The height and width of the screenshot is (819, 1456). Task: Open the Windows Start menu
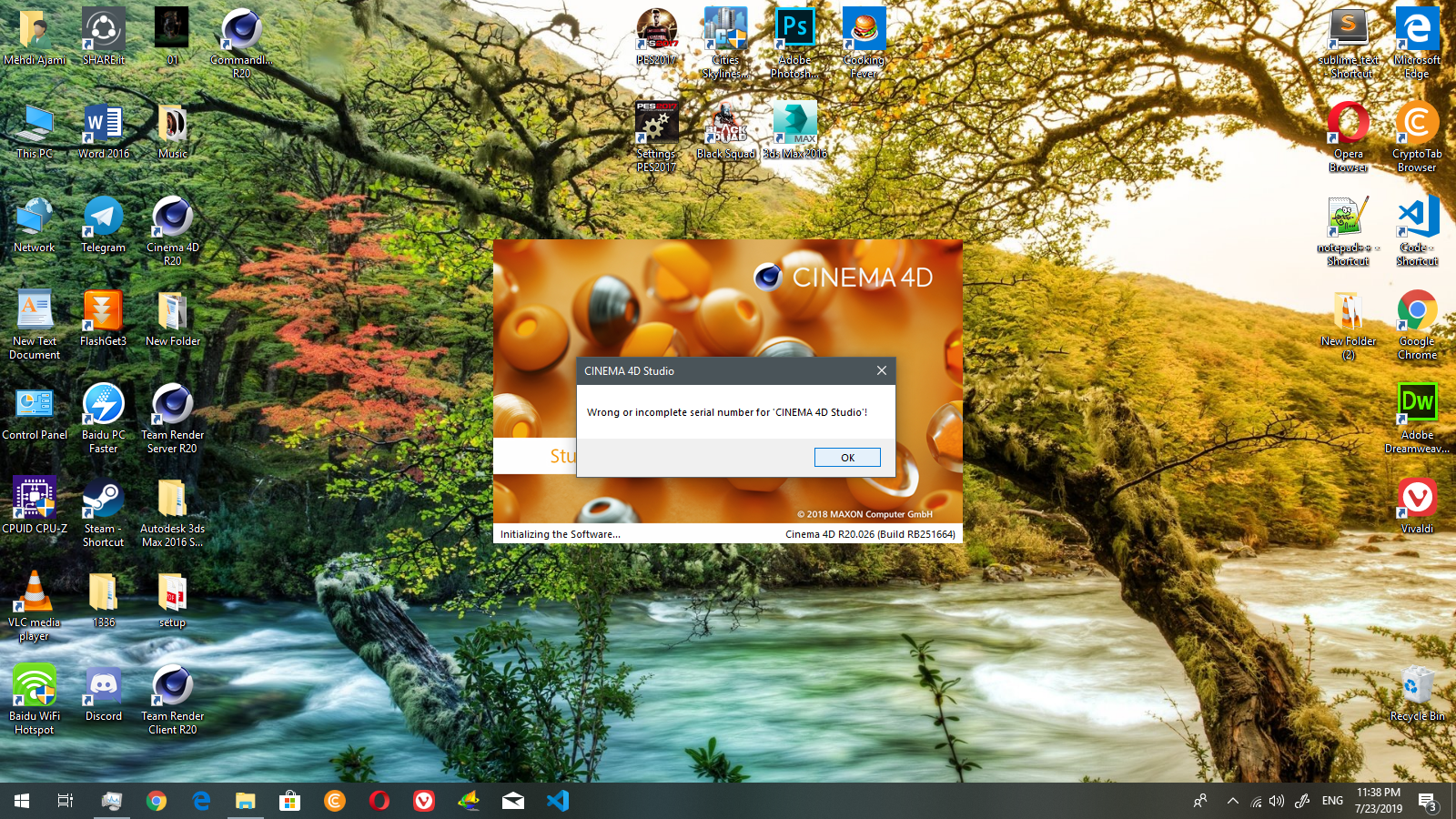click(x=22, y=801)
